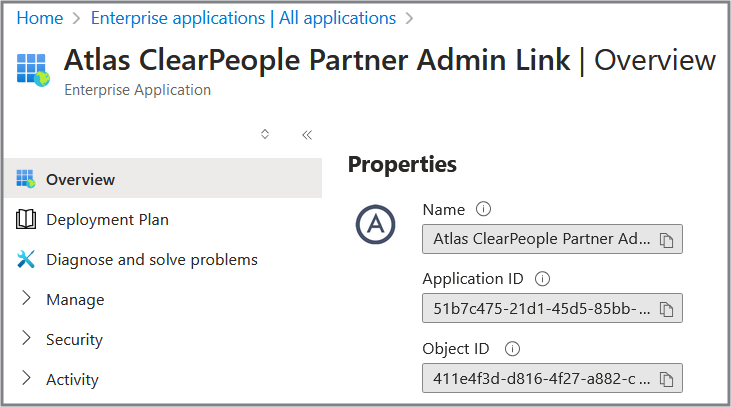Screen dimensions: 731x407
Task: Click the info icon beside Application ID
Action: 543,279
